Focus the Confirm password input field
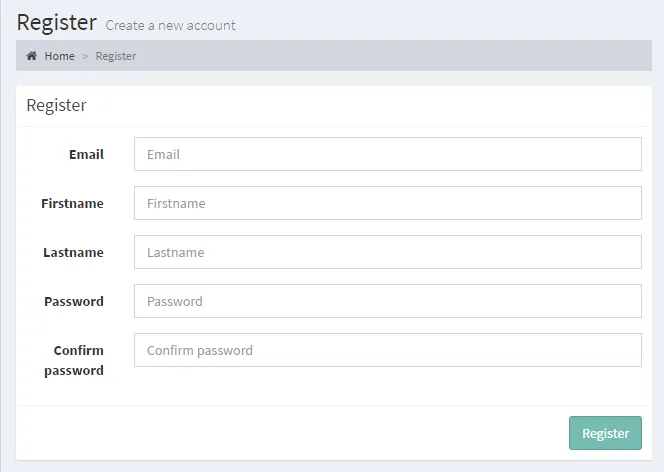Image resolution: width=664 pixels, height=472 pixels. 388,350
